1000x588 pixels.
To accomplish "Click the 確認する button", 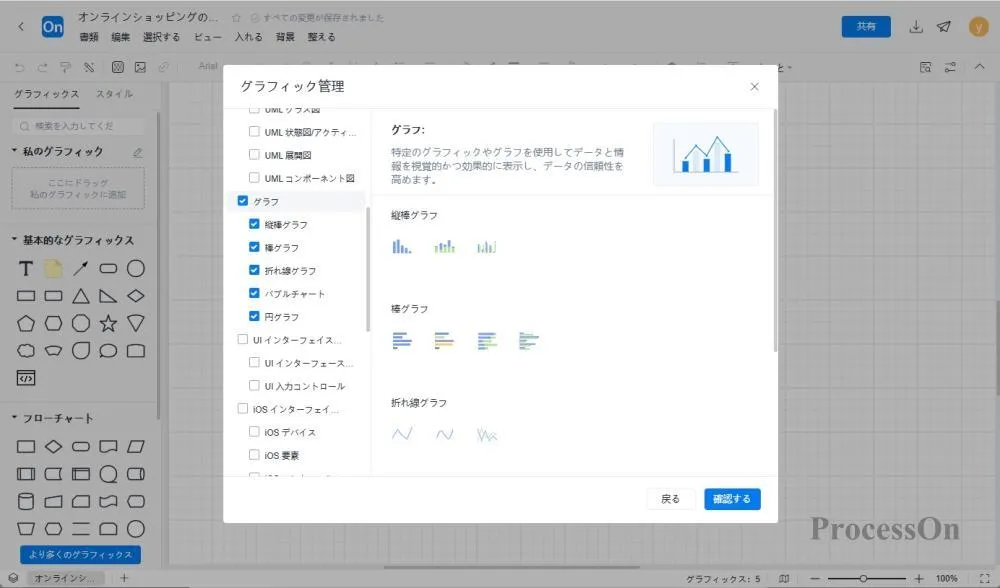I will click(x=732, y=499).
